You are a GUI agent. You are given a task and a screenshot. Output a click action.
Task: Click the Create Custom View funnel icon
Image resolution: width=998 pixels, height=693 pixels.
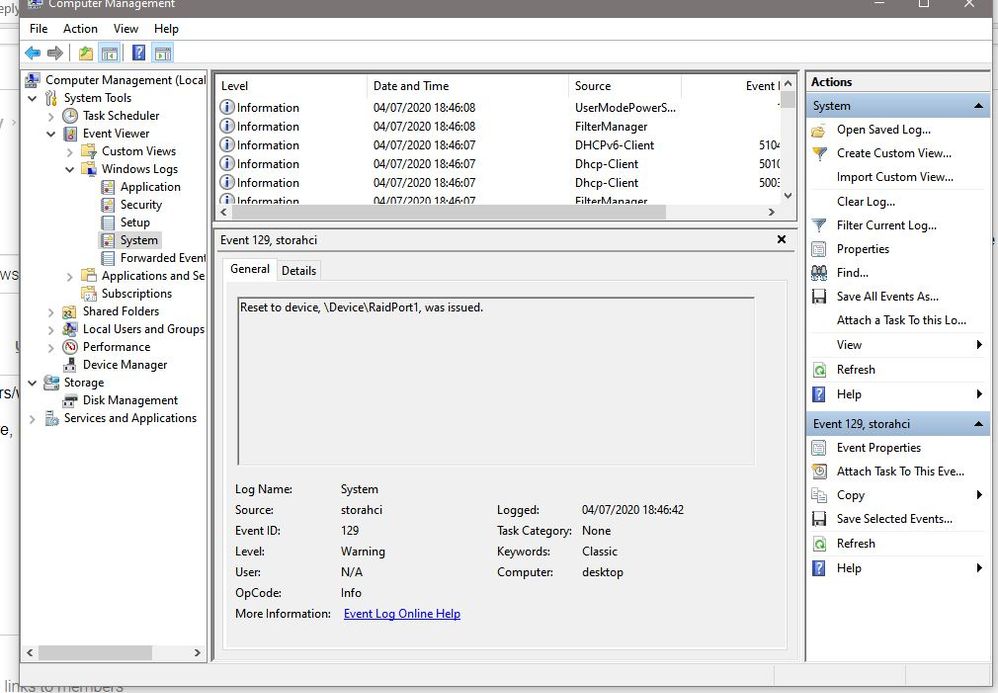click(819, 154)
